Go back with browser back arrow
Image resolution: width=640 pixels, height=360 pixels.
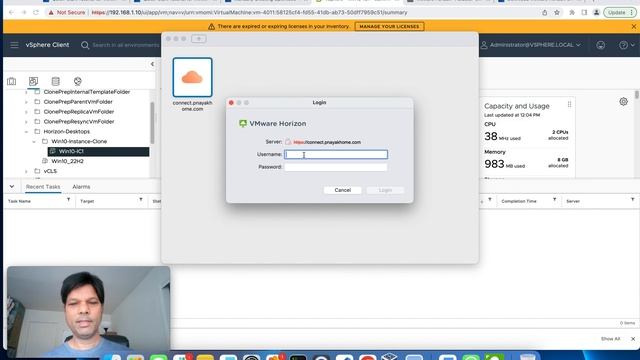[x=11, y=13]
